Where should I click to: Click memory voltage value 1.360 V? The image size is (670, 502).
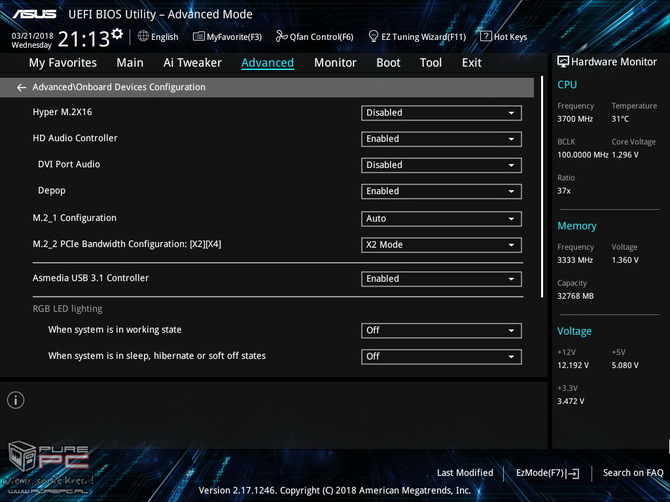[625, 260]
